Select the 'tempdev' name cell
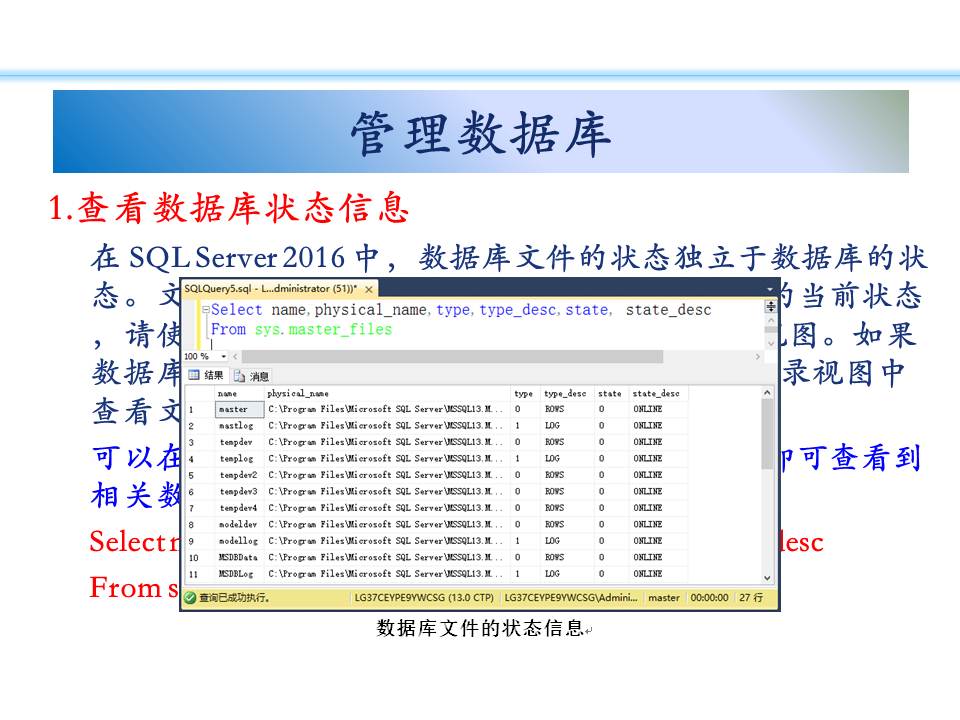This screenshot has width=960, height=720. point(239,442)
